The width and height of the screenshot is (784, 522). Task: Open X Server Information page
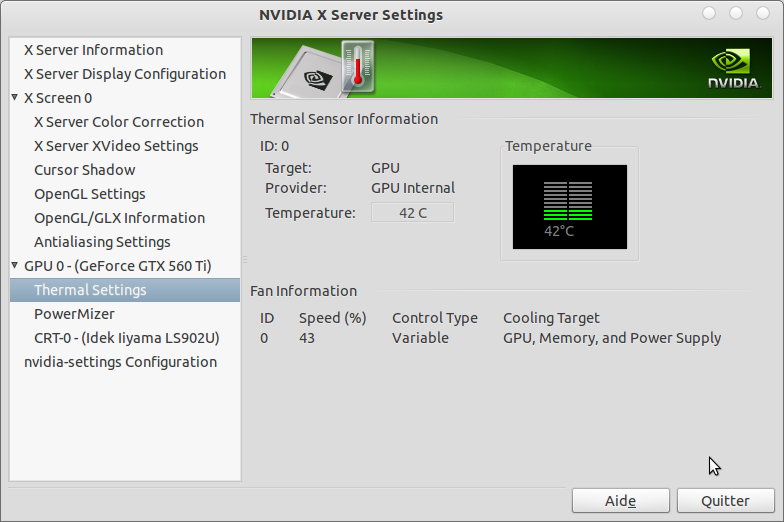[x=94, y=50]
